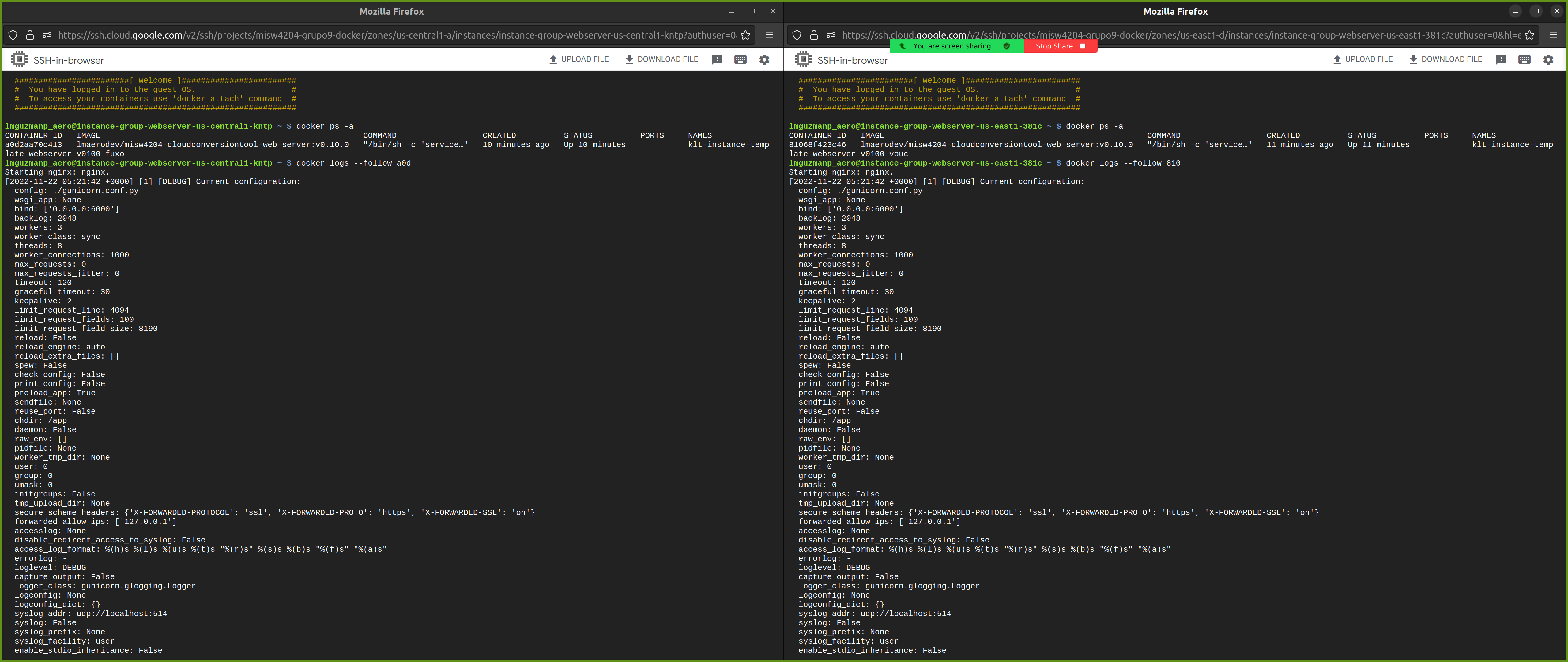This screenshot has width=1568, height=662.
Task: Toggle bookmark star for the us-east1 page
Action: 1529,35
